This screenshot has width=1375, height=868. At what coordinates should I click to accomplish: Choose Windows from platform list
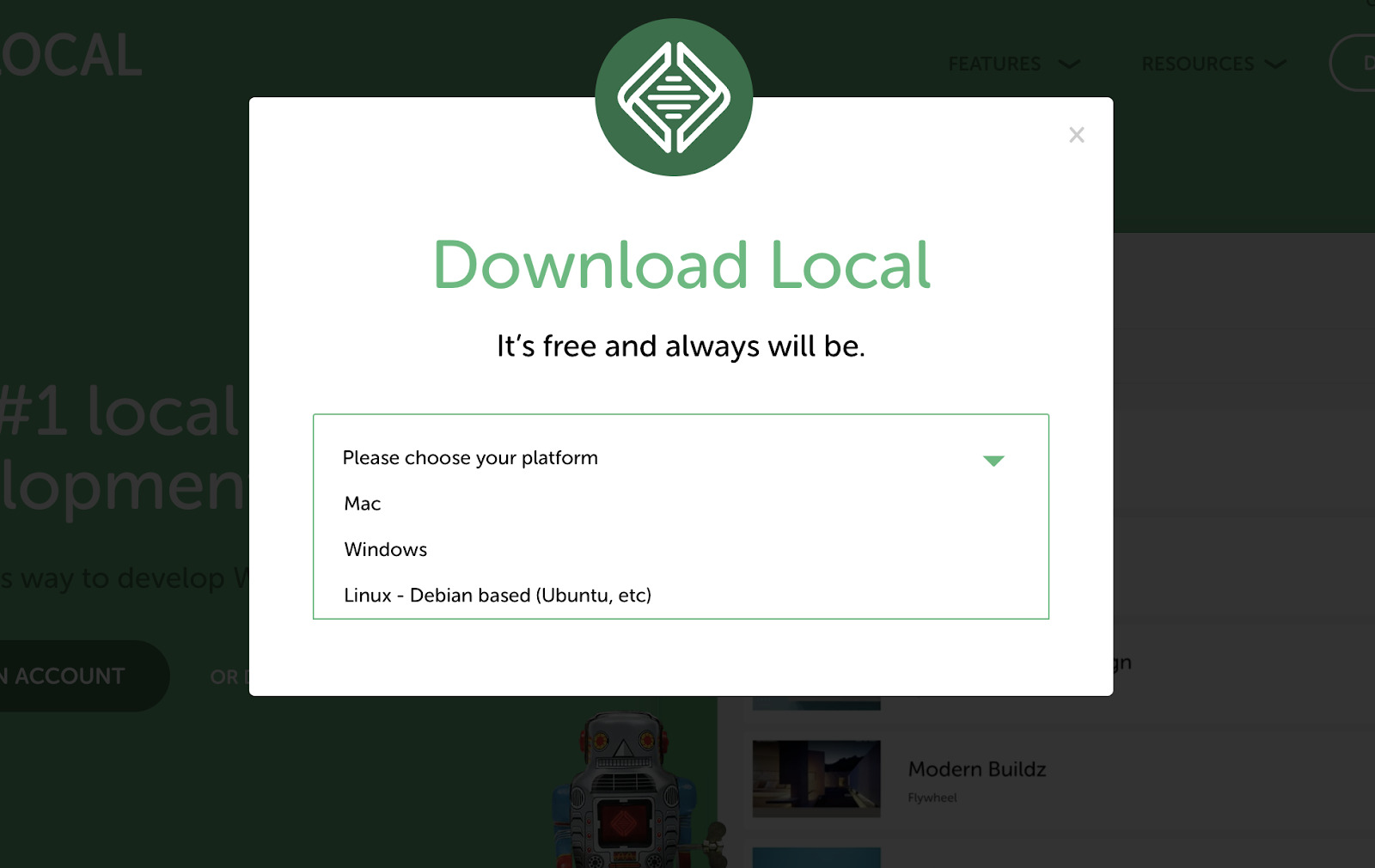pyautogui.click(x=385, y=549)
